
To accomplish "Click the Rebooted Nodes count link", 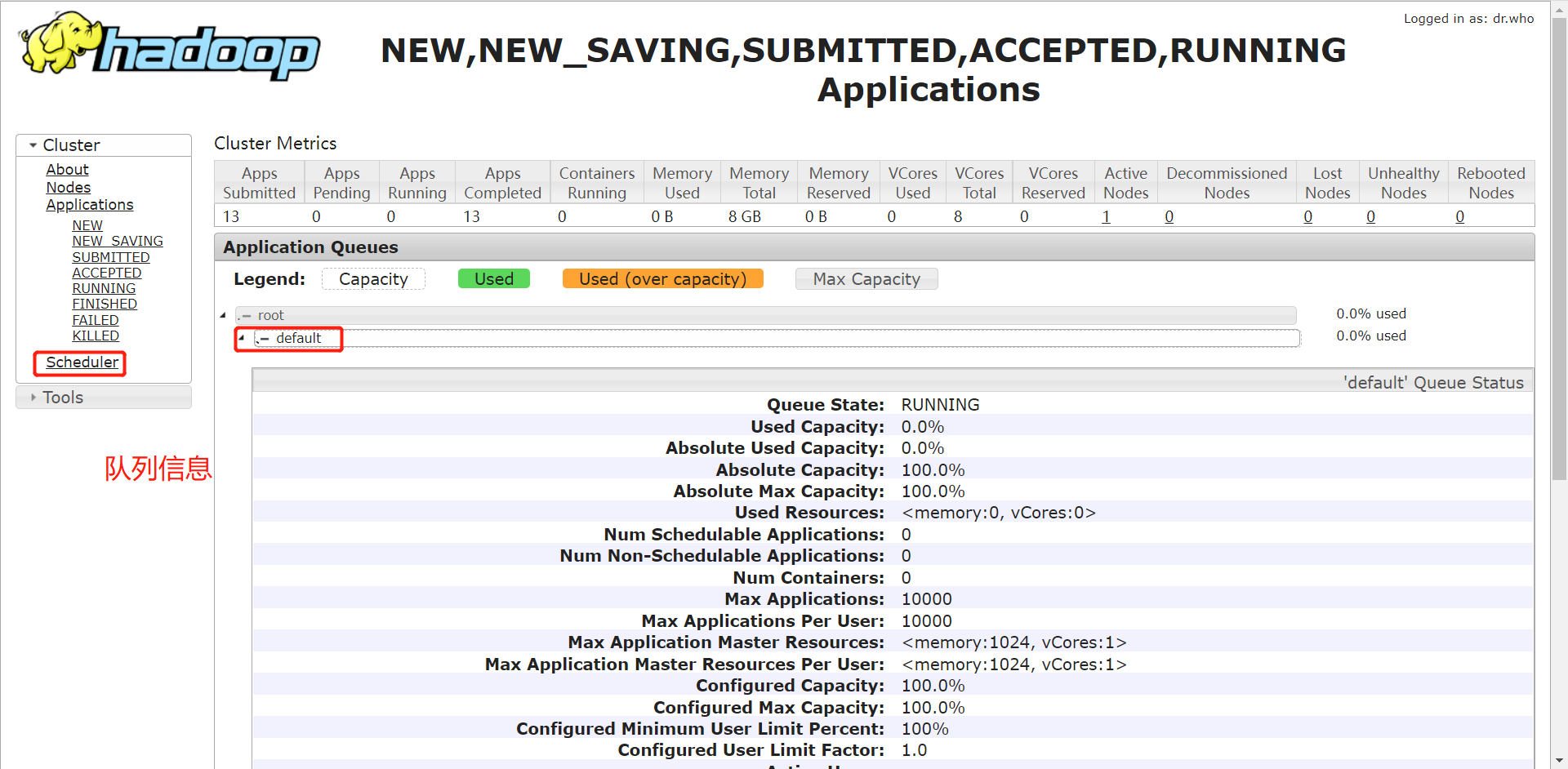I will click(x=1460, y=216).
